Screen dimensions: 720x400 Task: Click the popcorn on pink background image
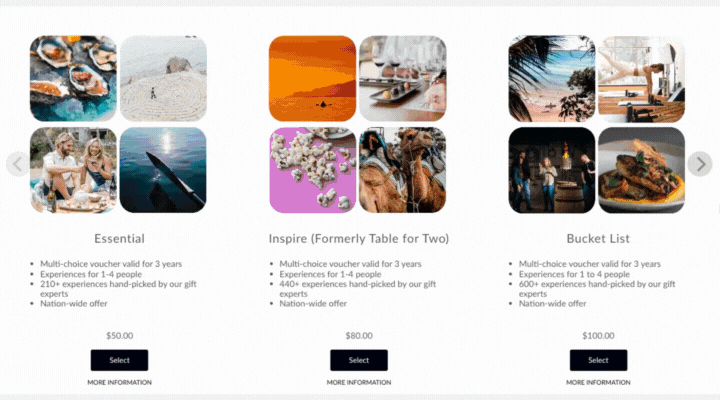tap(312, 170)
